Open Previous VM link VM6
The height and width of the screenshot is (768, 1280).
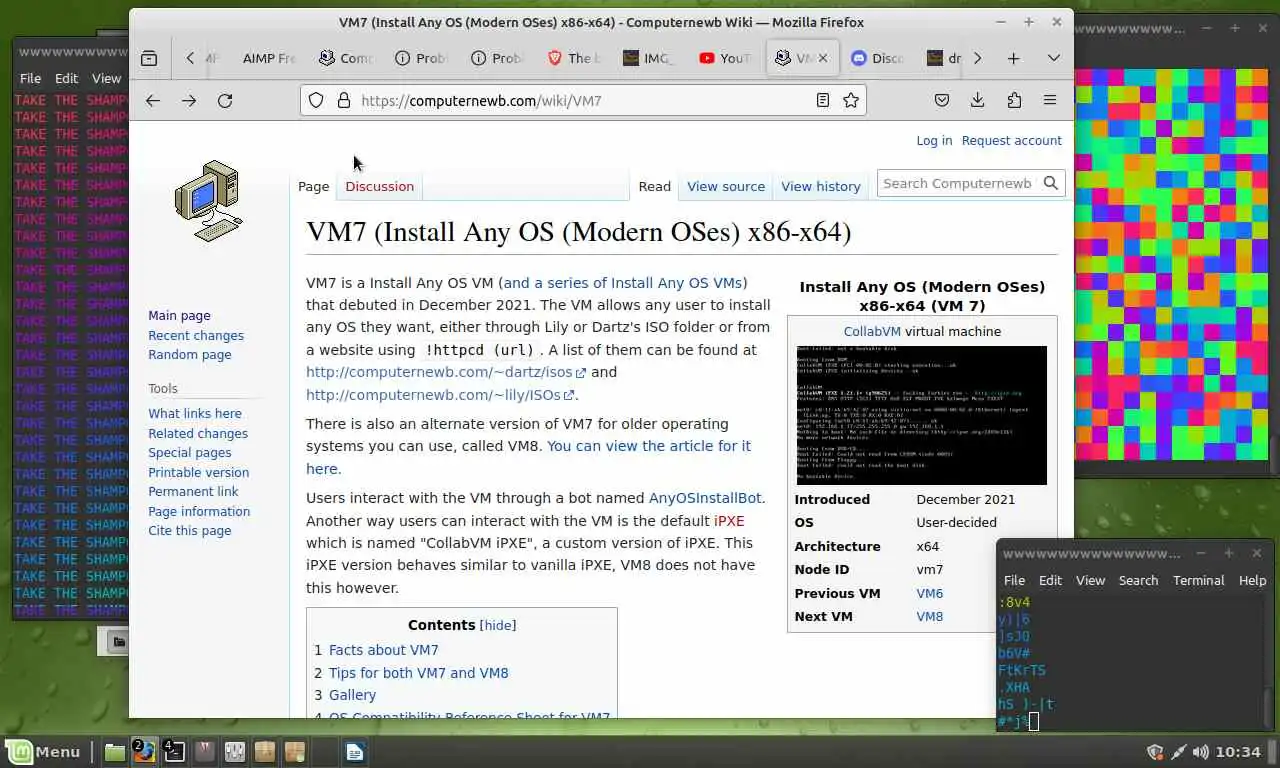pyautogui.click(x=929, y=593)
